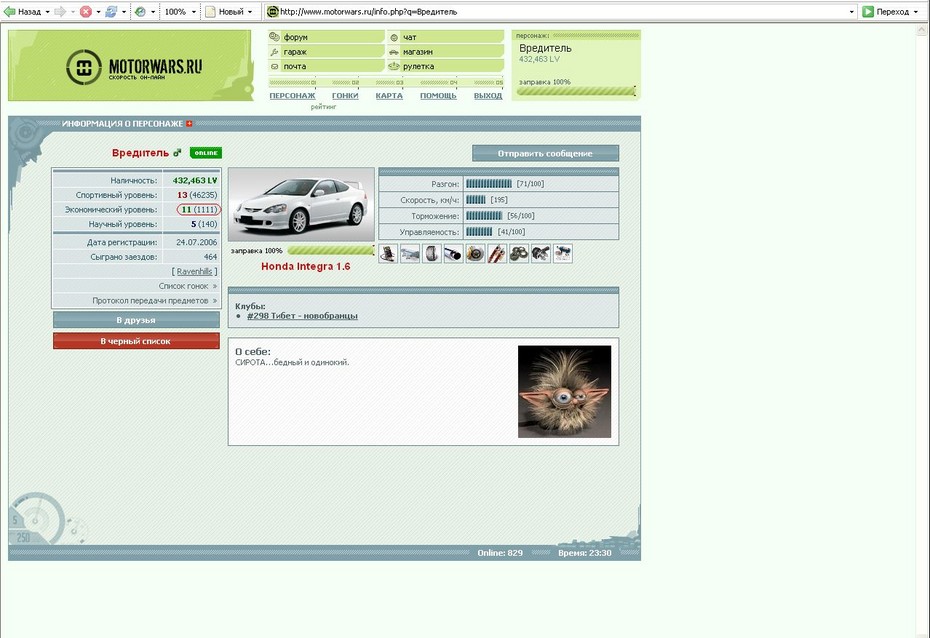Click the refresh page icon
The image size is (930, 638).
click(x=111, y=11)
